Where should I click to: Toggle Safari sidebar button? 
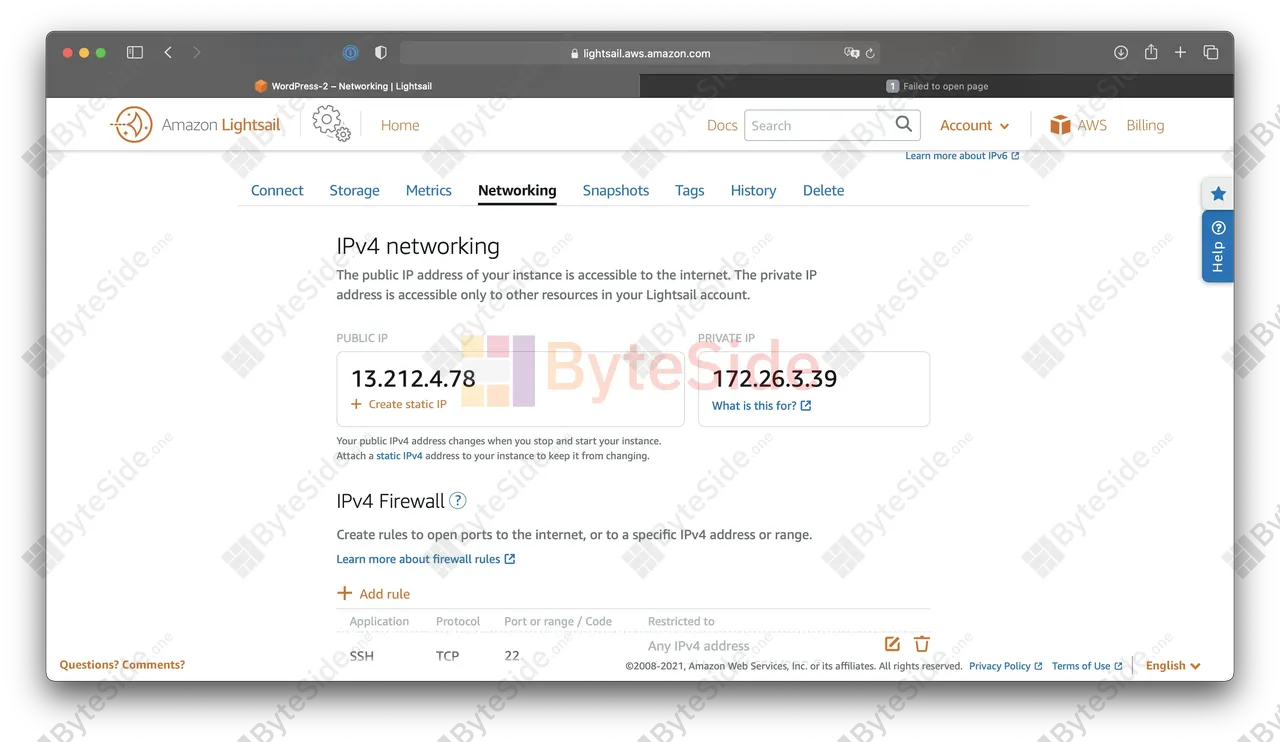pos(135,53)
